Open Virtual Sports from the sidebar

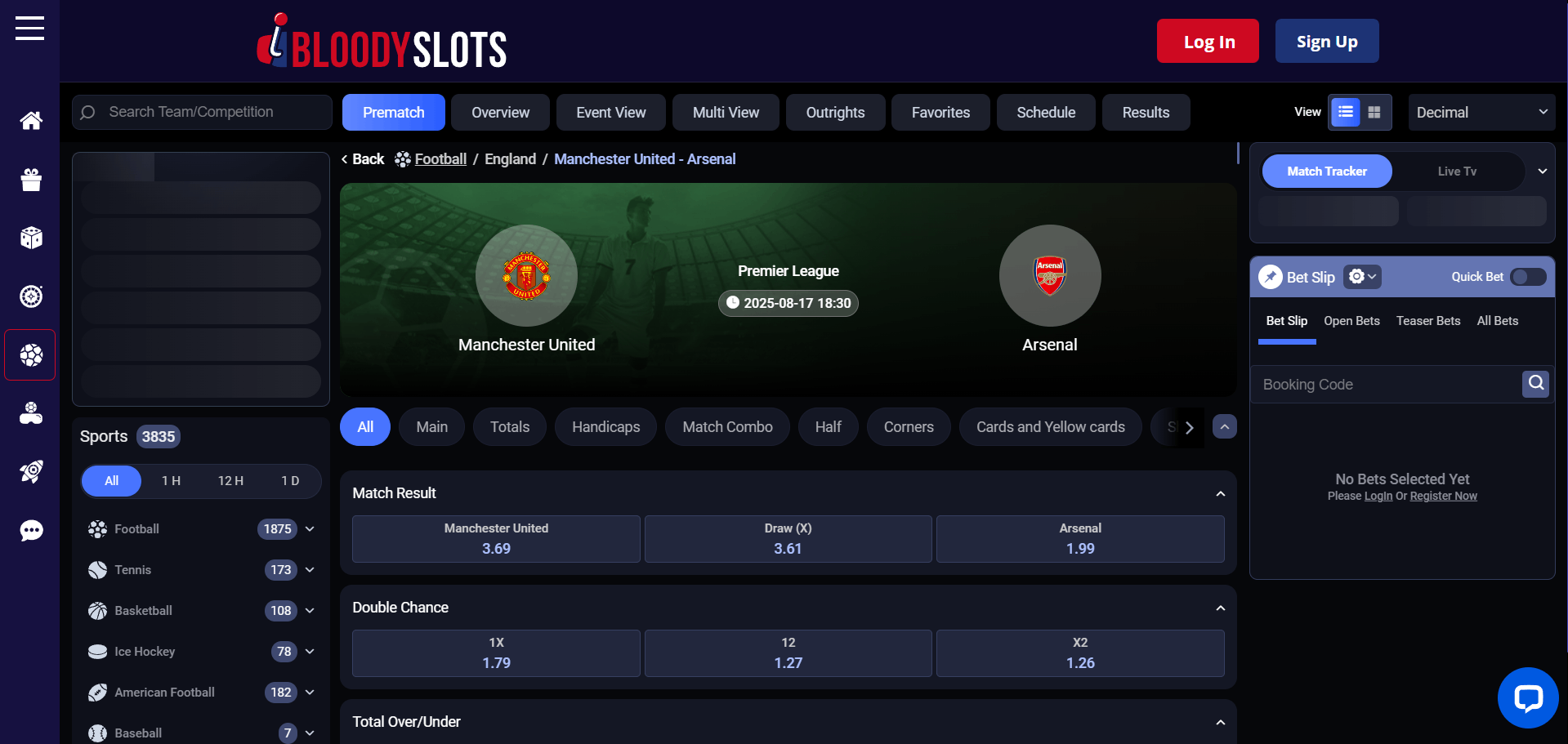pyautogui.click(x=30, y=412)
